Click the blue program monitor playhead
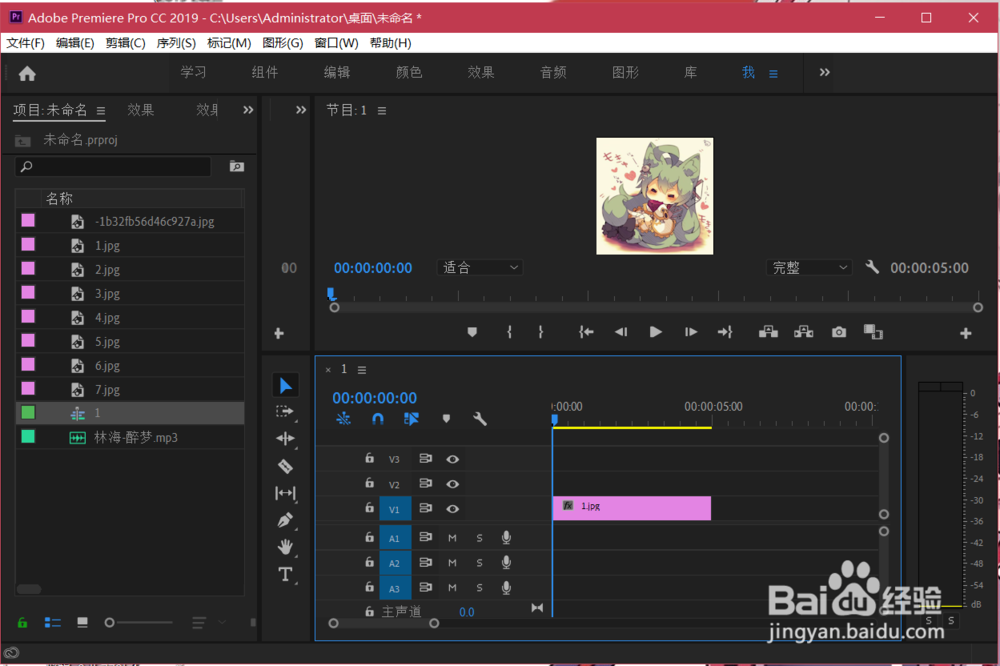The width and height of the screenshot is (1000, 666). tap(331, 293)
